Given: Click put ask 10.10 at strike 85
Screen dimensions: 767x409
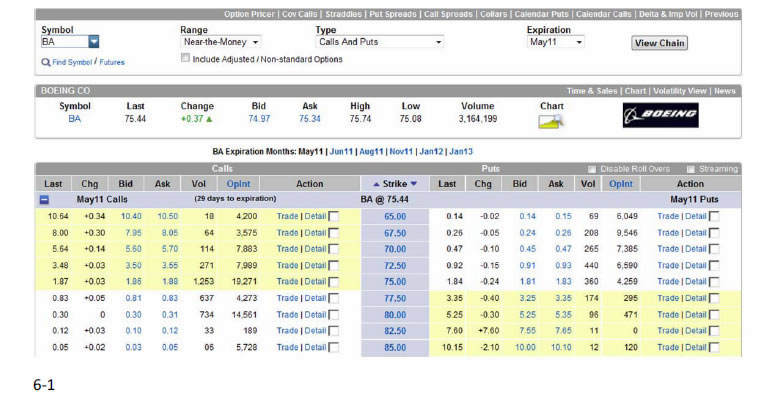Looking at the screenshot, I should (x=561, y=347).
